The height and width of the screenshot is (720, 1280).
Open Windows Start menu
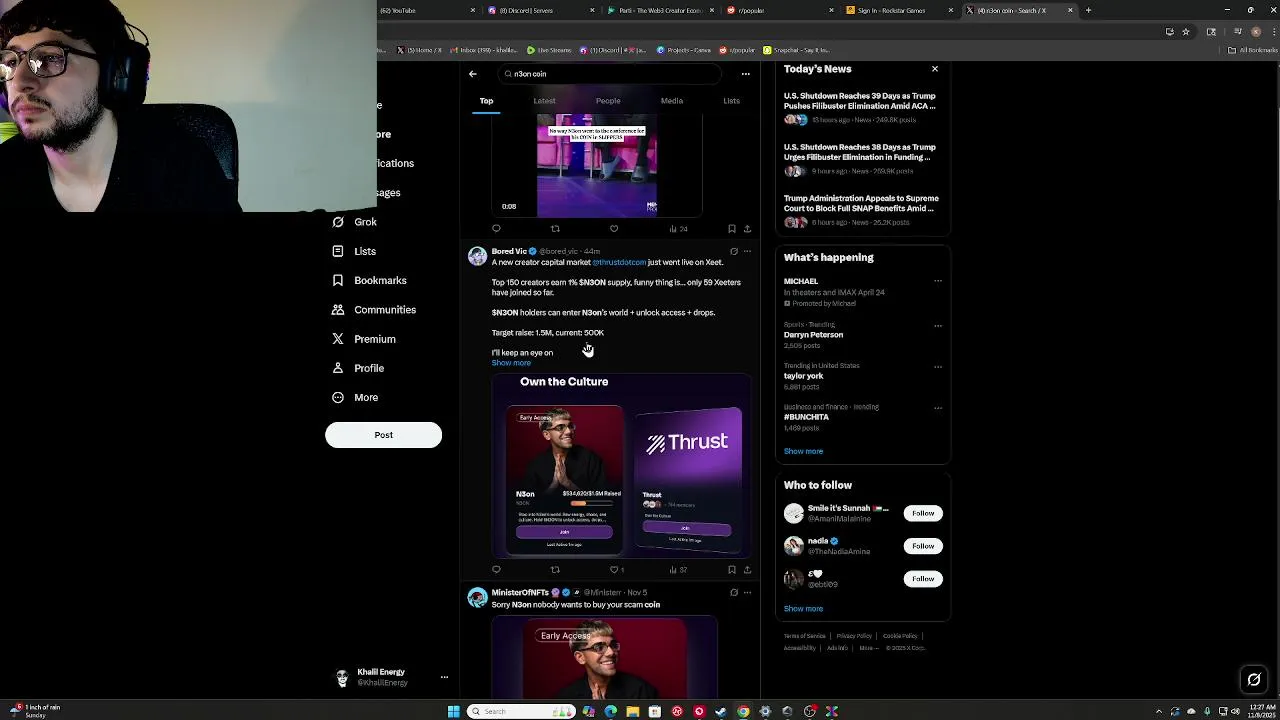point(453,711)
